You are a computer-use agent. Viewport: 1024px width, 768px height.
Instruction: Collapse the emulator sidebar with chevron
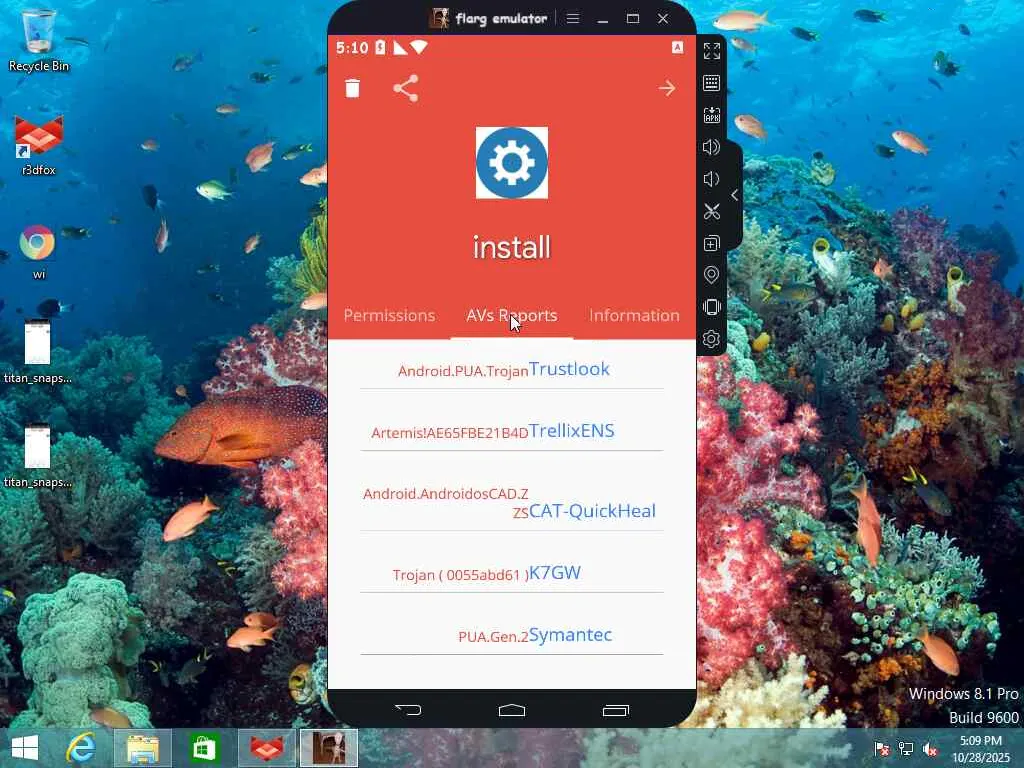tap(735, 195)
